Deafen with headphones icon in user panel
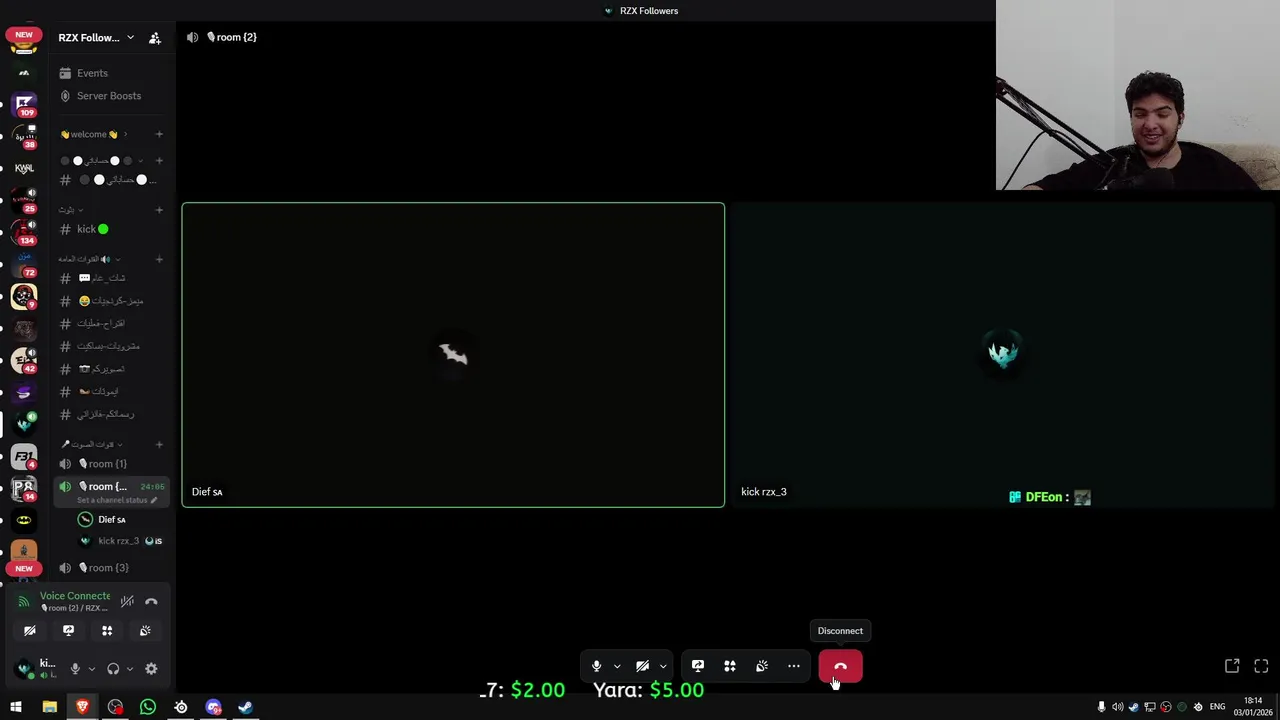The width and height of the screenshot is (1280, 720). (x=113, y=669)
